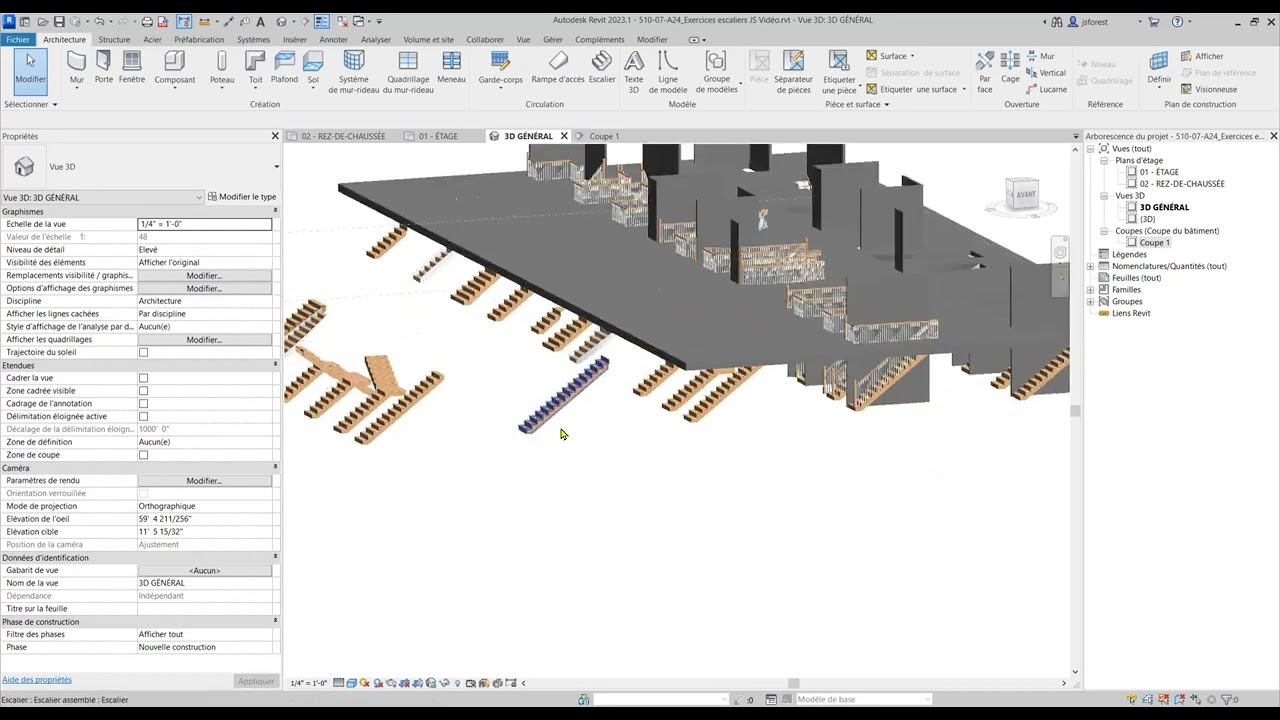This screenshot has width=1280, height=720.
Task: Switch to the 02 - REZ-DE-CHAUSSÉE view tab
Action: point(343,136)
